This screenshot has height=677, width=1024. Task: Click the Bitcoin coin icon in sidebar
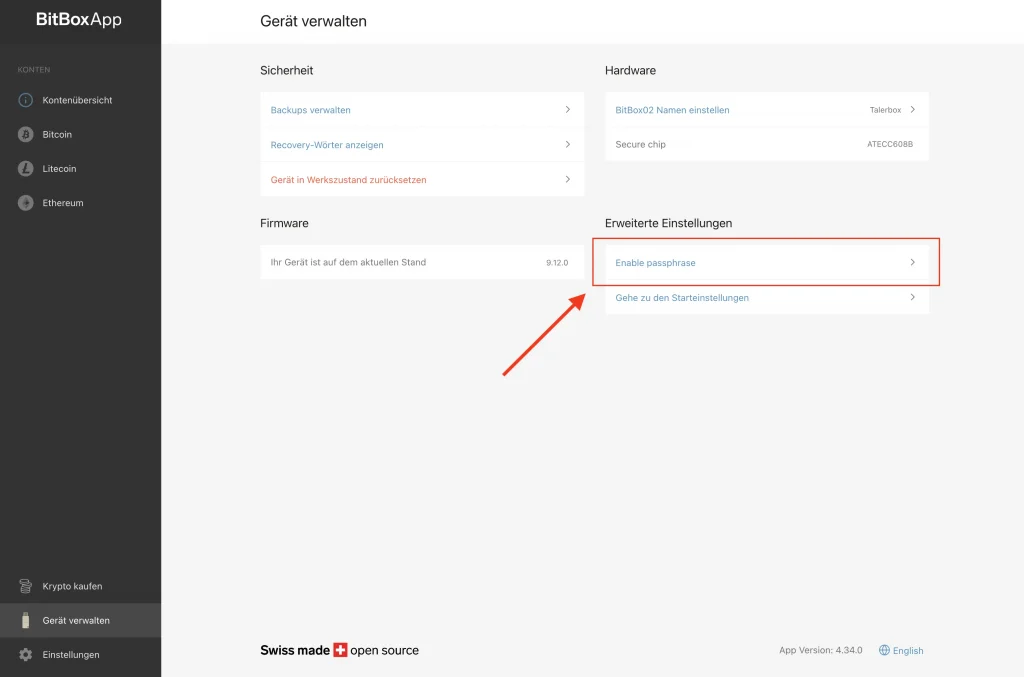[26, 134]
